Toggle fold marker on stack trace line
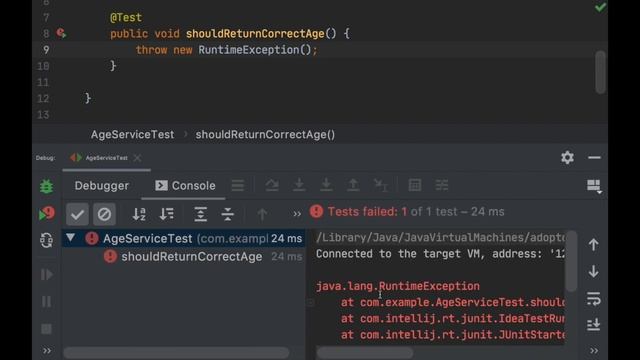The width and height of the screenshot is (640, 360). coord(311,302)
